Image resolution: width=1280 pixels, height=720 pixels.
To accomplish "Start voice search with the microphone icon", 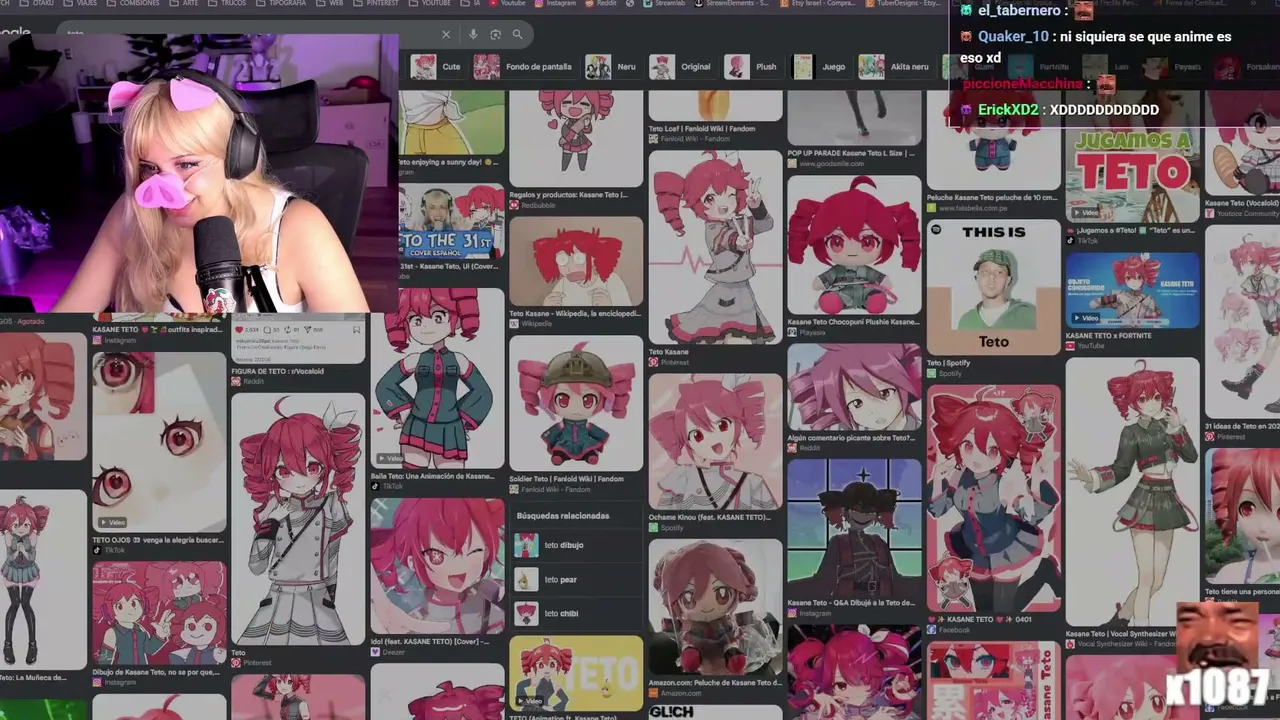I will coord(473,34).
